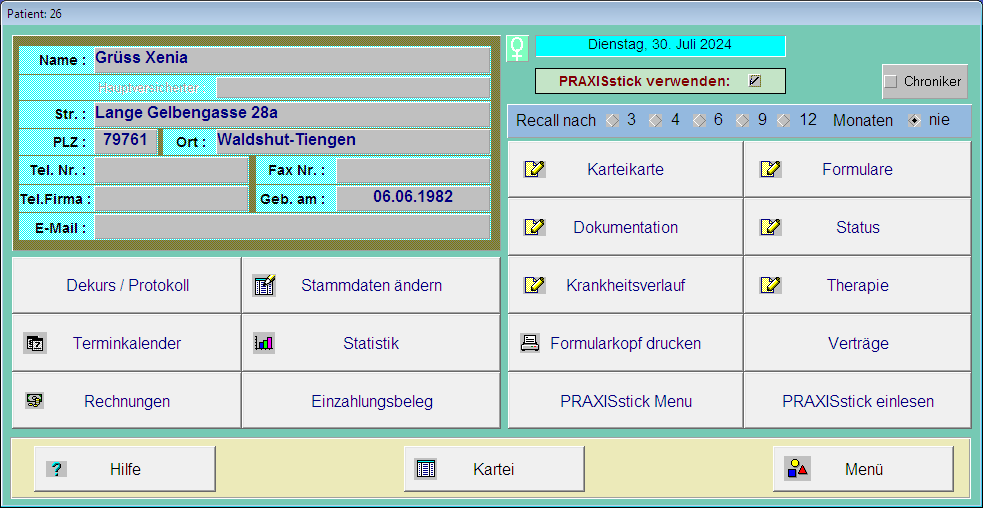Image resolution: width=983 pixels, height=508 pixels.
Task: Click the Kartei list icon
Action: pyautogui.click(x=426, y=469)
